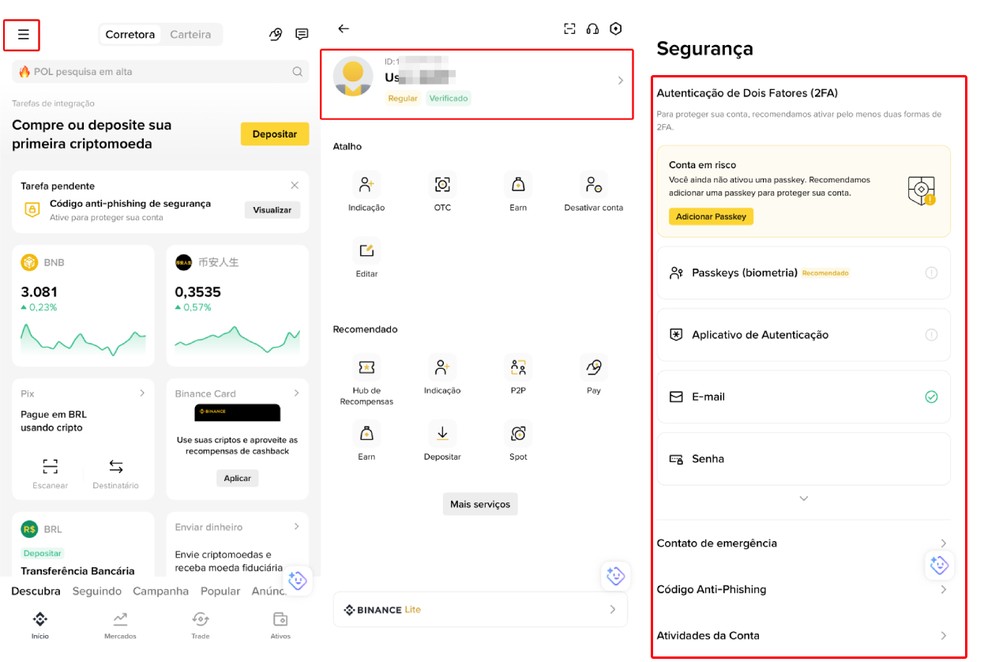Open the headset customer support icon
This screenshot has height=662, width=984.
(594, 29)
